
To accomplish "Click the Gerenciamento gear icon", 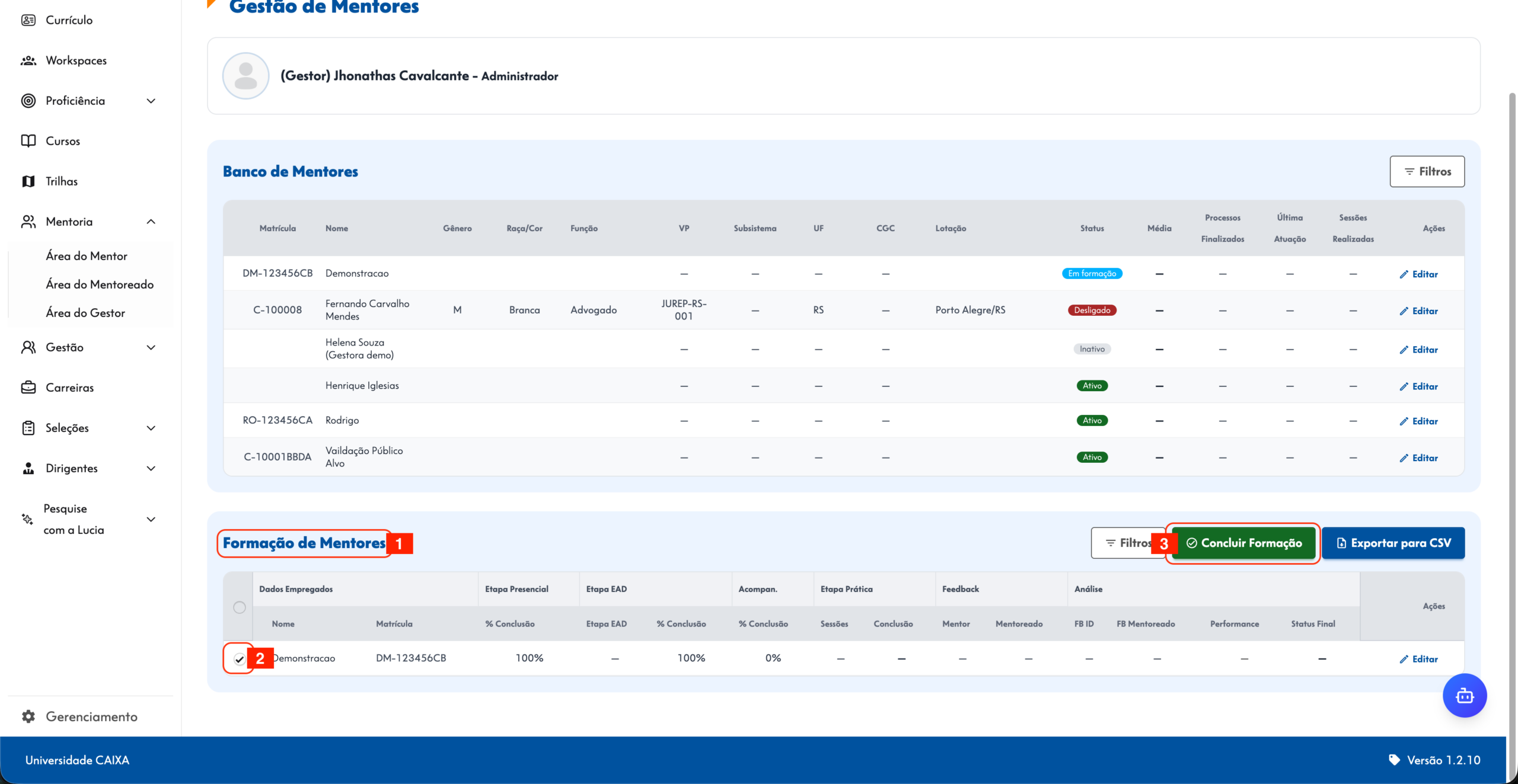I will 28,716.
